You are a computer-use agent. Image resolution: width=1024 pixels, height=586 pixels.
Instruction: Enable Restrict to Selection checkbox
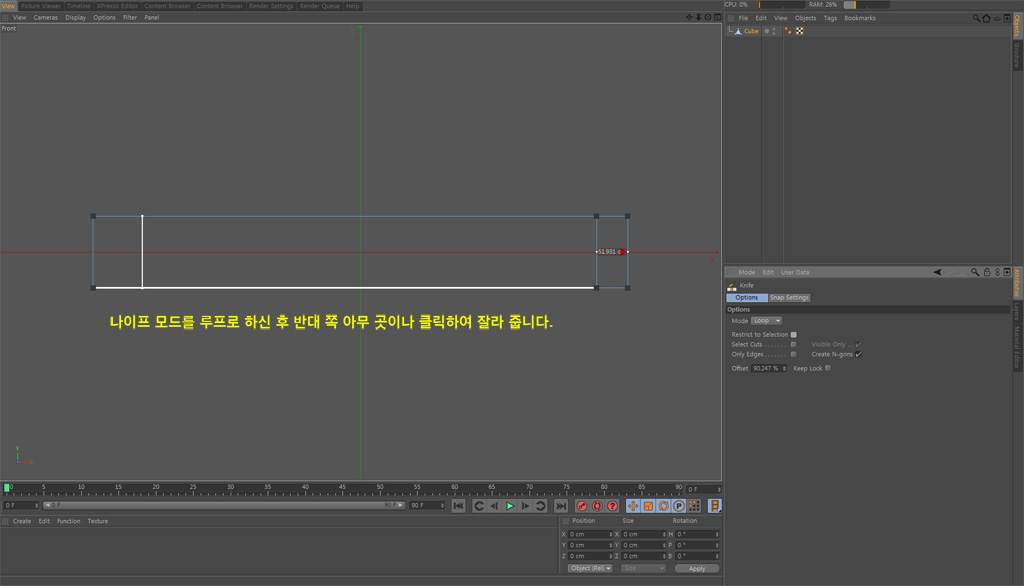click(x=793, y=334)
